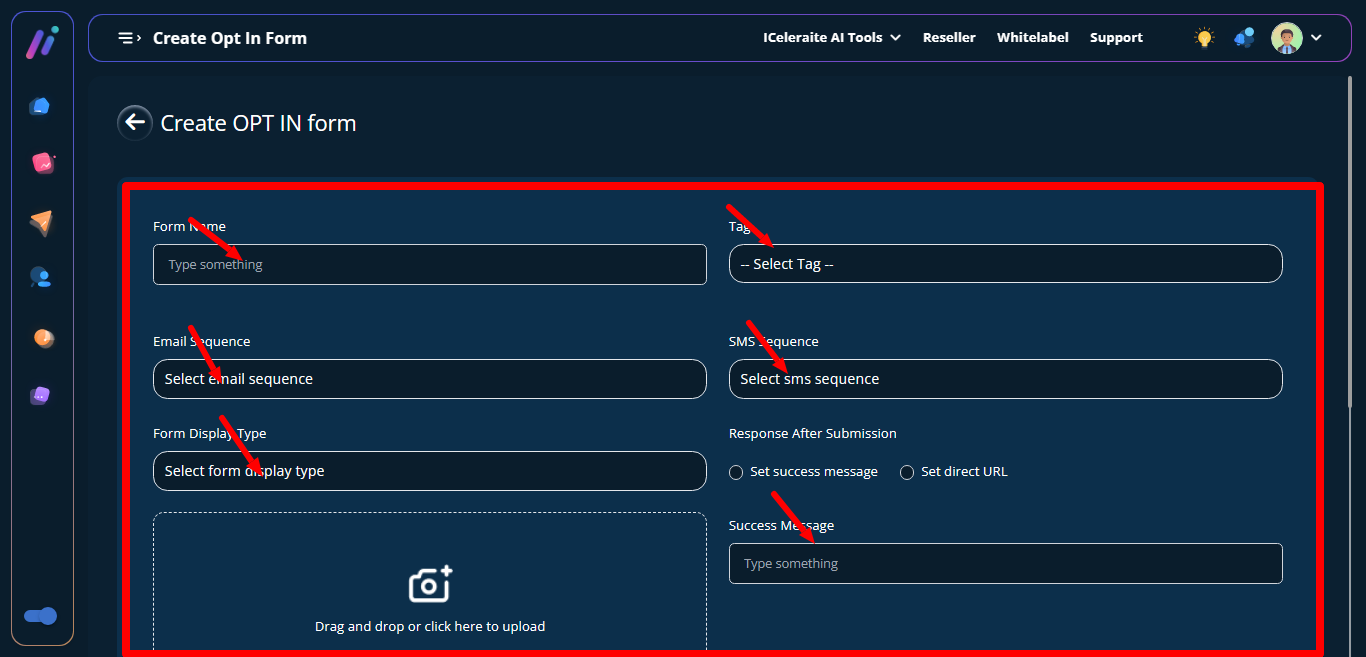Expand the Select email sequence dropdown

coord(429,379)
